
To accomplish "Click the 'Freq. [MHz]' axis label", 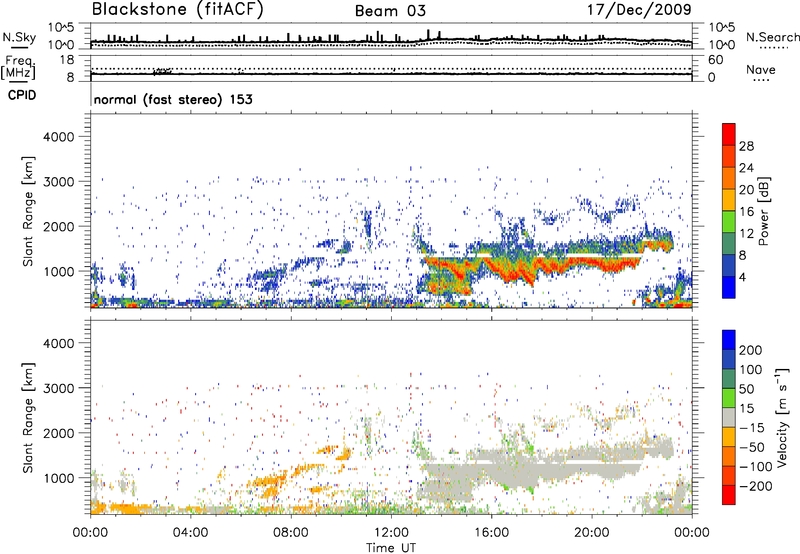I will coord(18,67).
